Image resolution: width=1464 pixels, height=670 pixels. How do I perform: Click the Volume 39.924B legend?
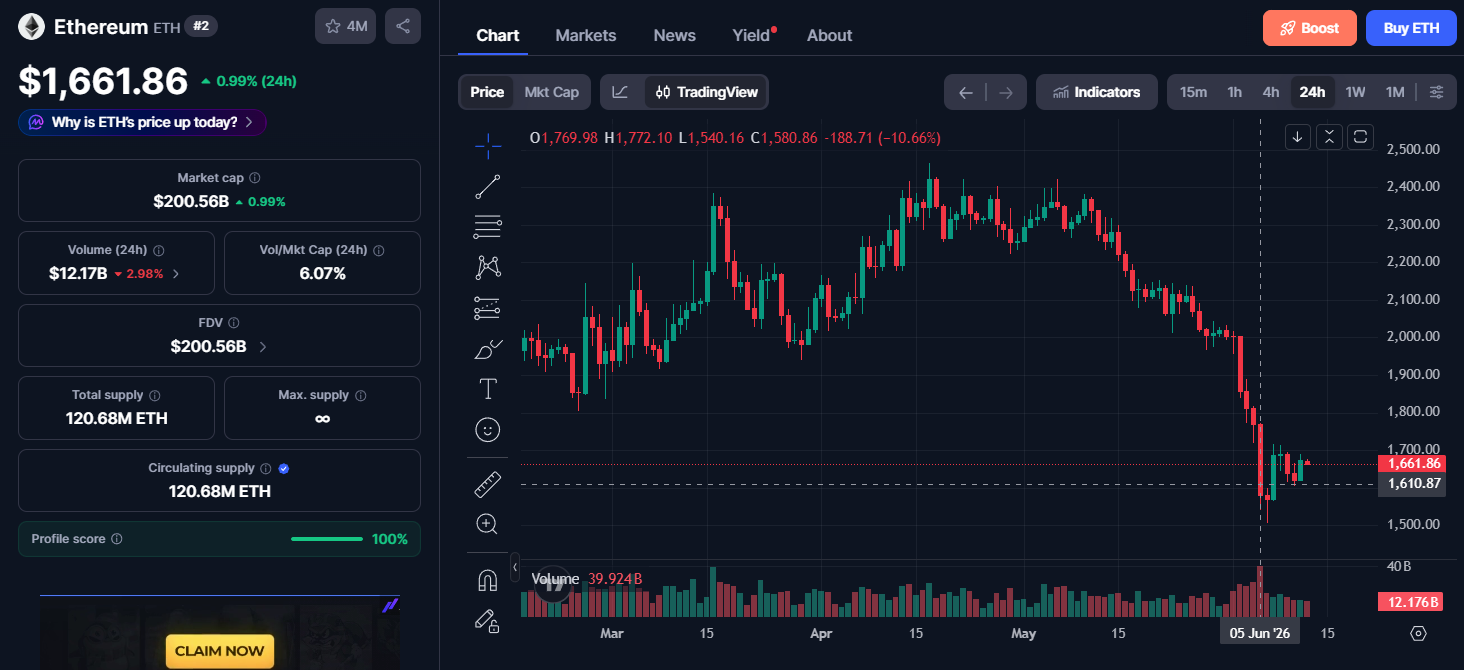(x=587, y=579)
